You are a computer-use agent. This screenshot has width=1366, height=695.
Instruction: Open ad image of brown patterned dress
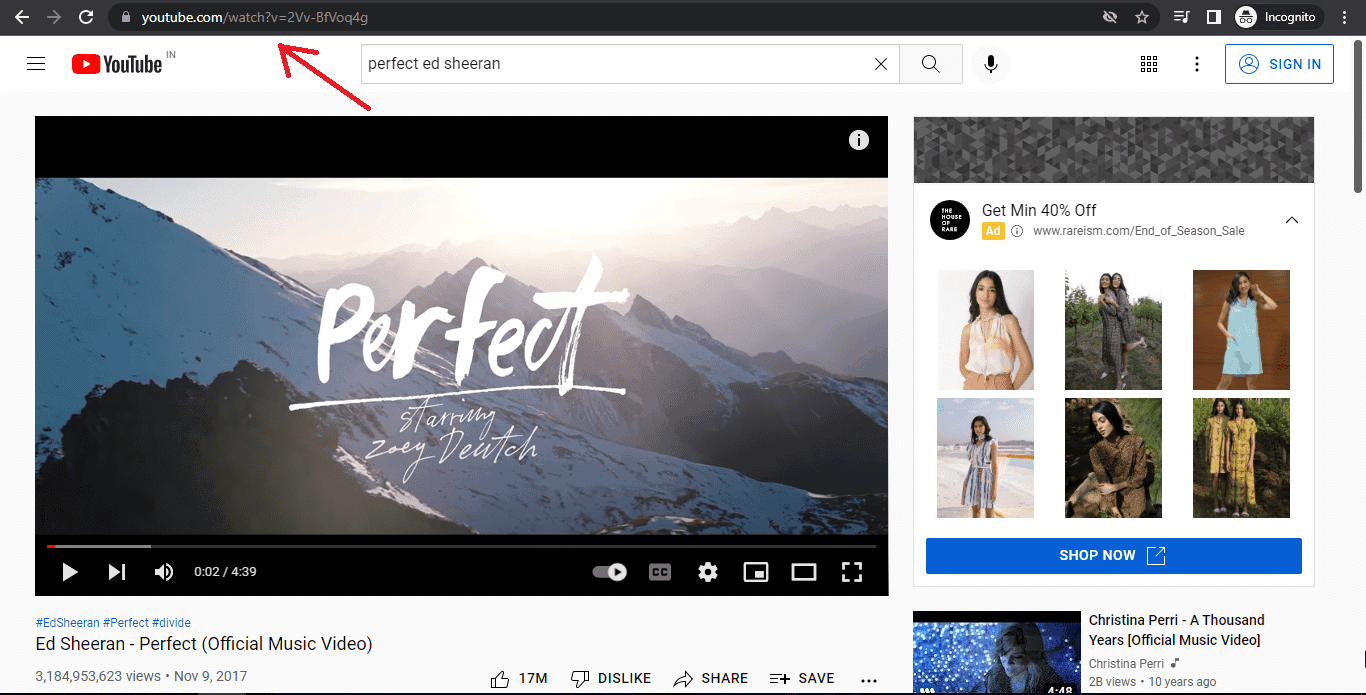coord(1113,458)
